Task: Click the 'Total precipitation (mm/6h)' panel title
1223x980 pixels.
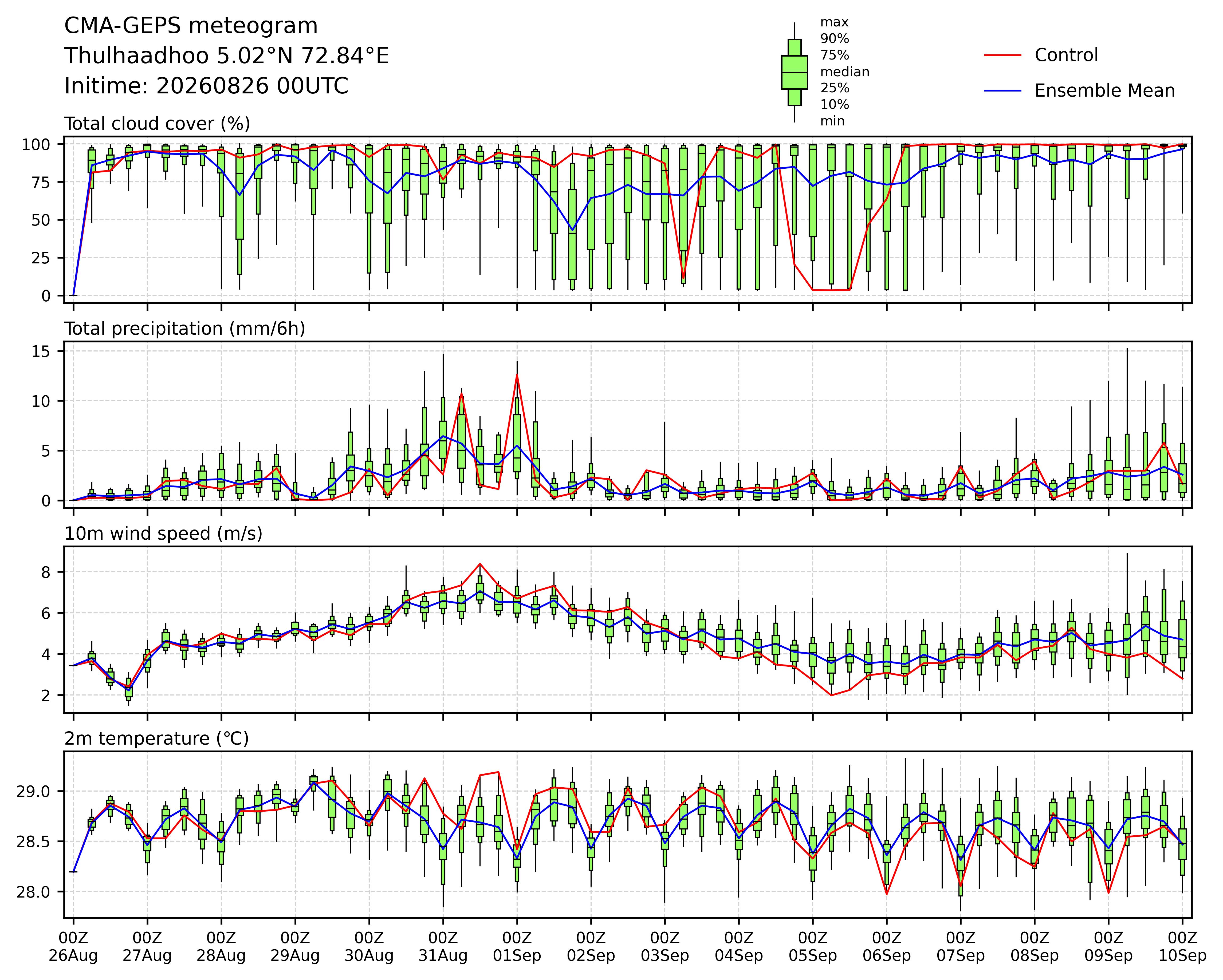Action: [x=185, y=329]
